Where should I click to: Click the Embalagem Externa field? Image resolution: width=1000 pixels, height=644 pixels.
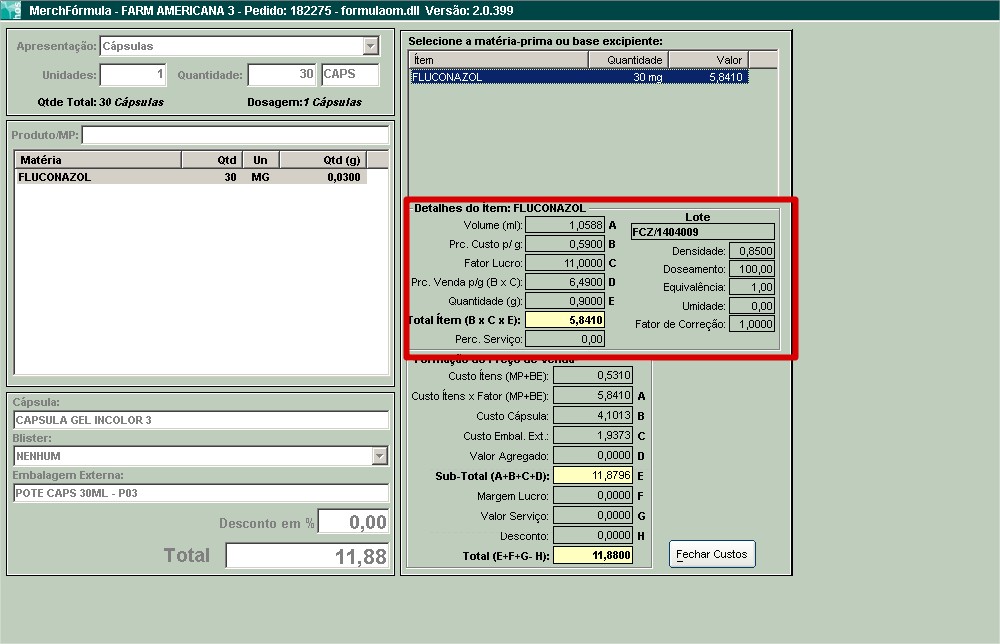click(x=200, y=493)
